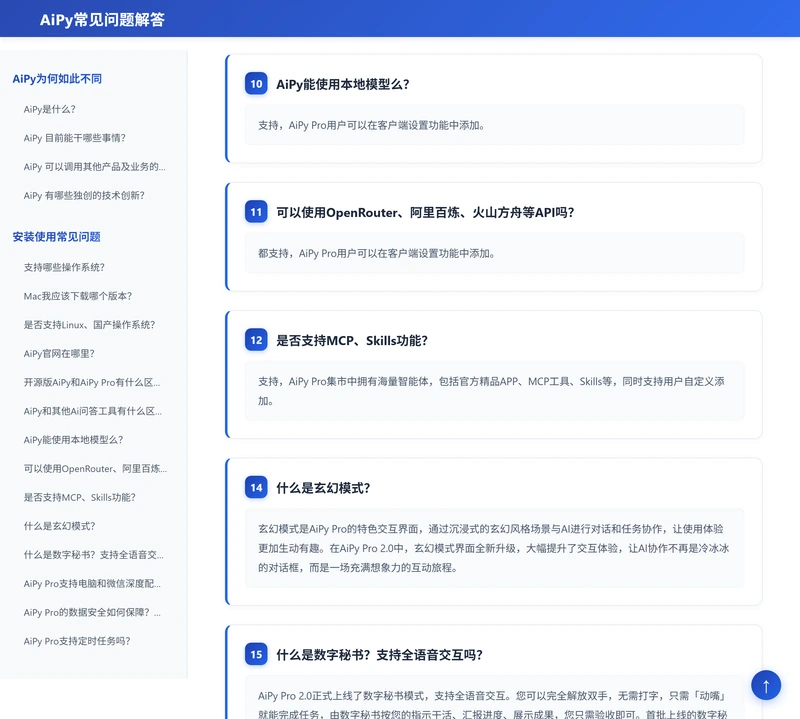Select sidebar link AiPy能使用本地模型么?
Viewport: 800px width, 719px height.
coord(73,440)
